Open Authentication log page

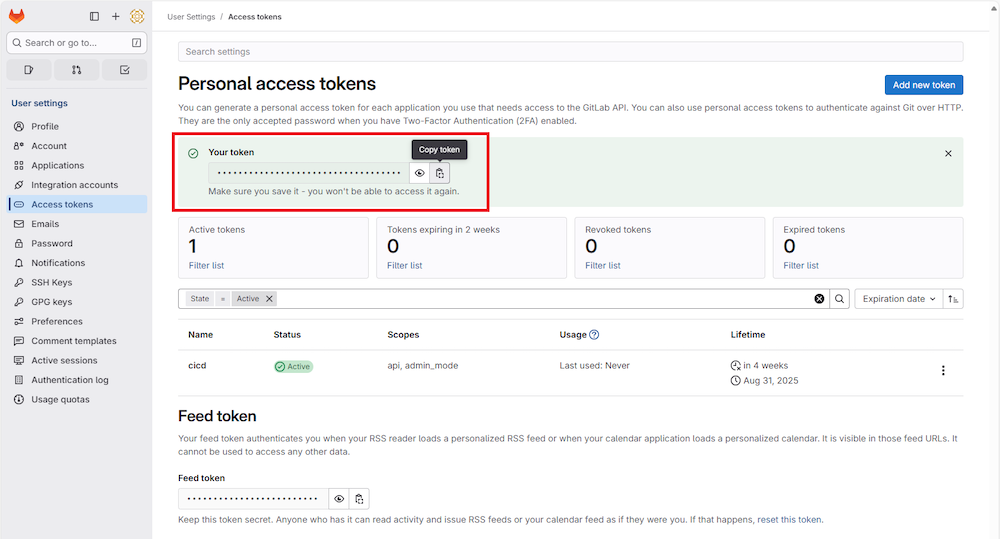click(x=78, y=380)
